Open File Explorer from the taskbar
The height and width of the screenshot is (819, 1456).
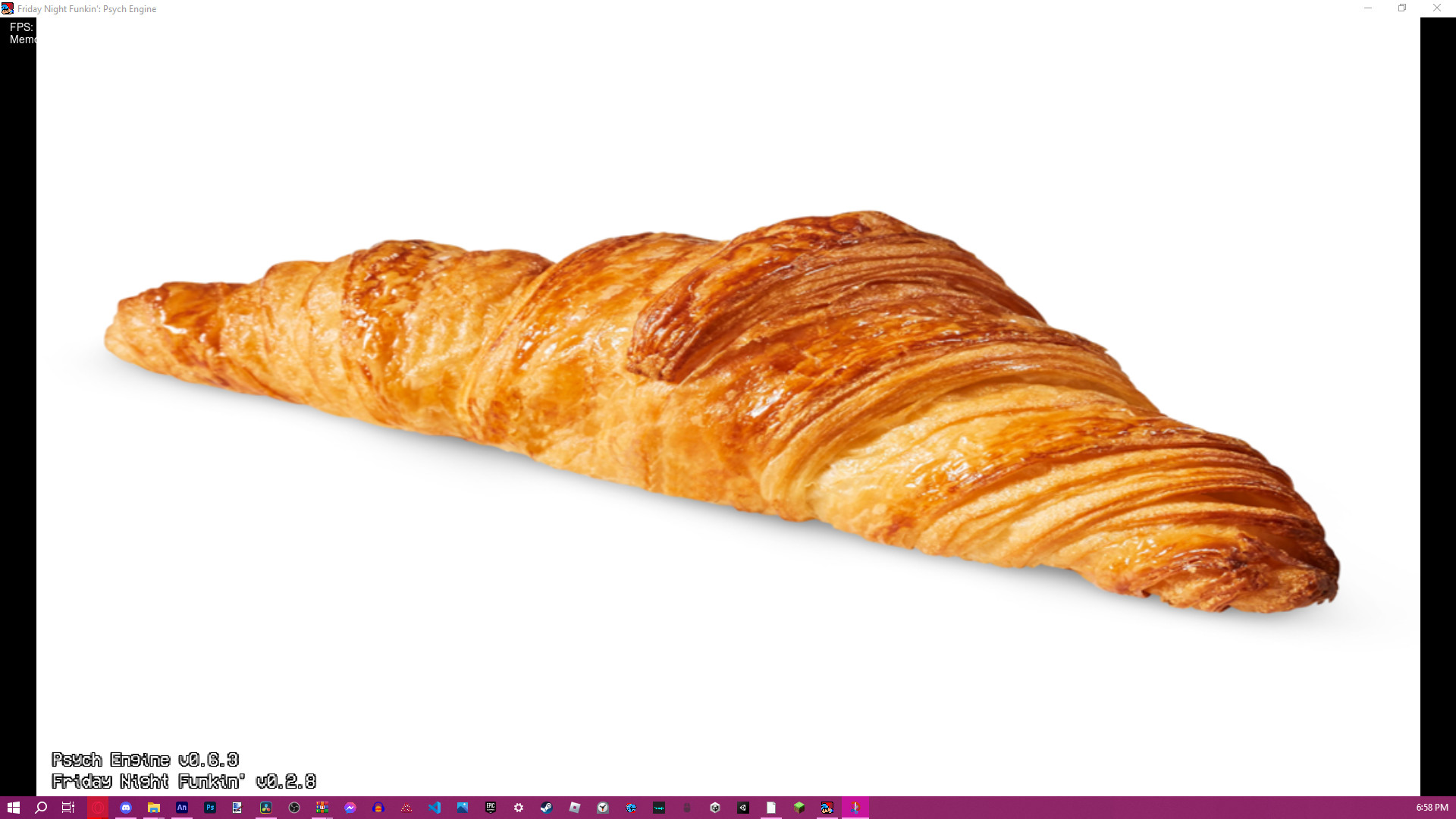[x=154, y=808]
